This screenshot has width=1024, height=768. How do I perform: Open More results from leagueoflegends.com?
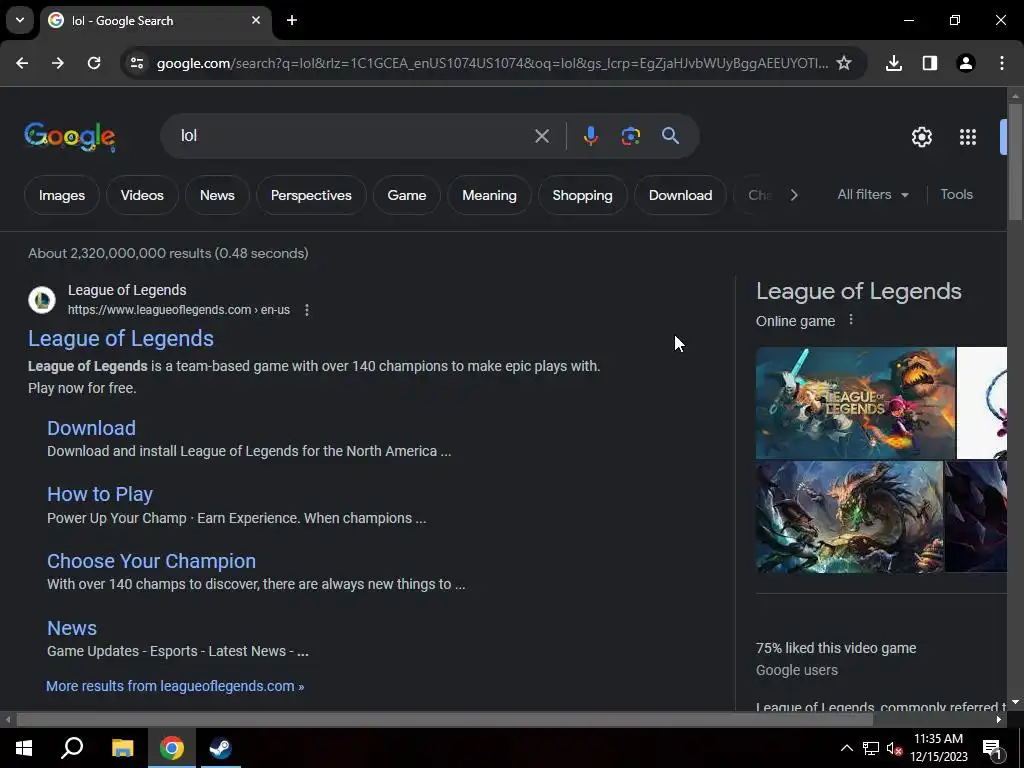coord(175,686)
